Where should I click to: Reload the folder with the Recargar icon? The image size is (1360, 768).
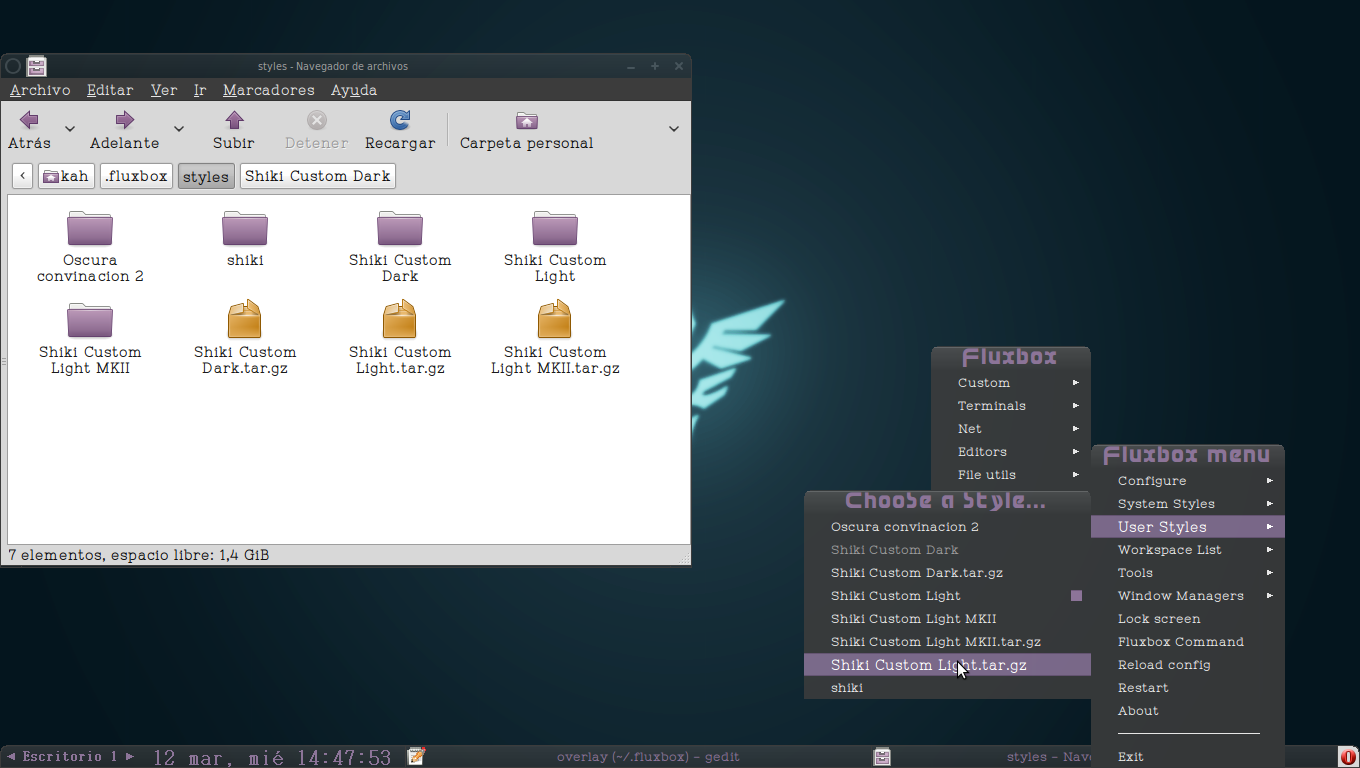point(400,121)
